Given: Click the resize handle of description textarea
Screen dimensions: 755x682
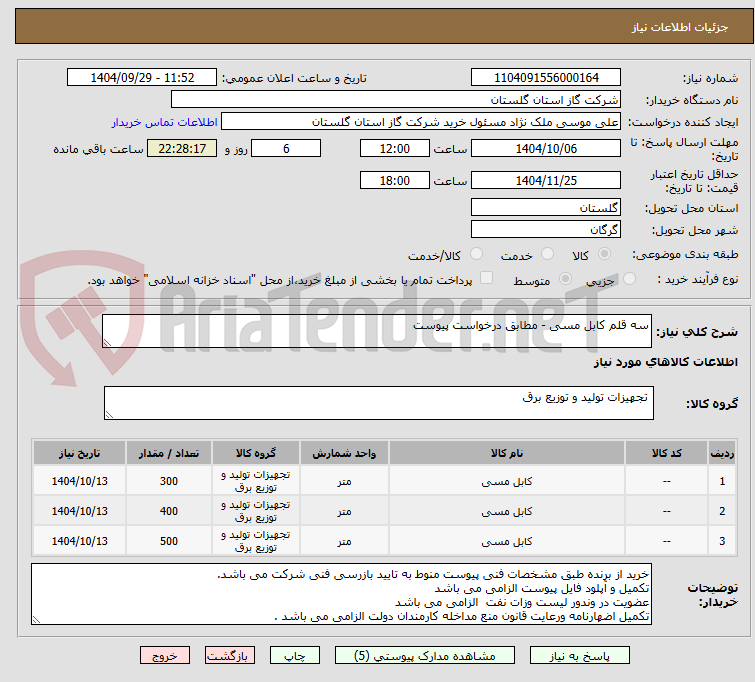Looking at the screenshot, I should [107, 342].
